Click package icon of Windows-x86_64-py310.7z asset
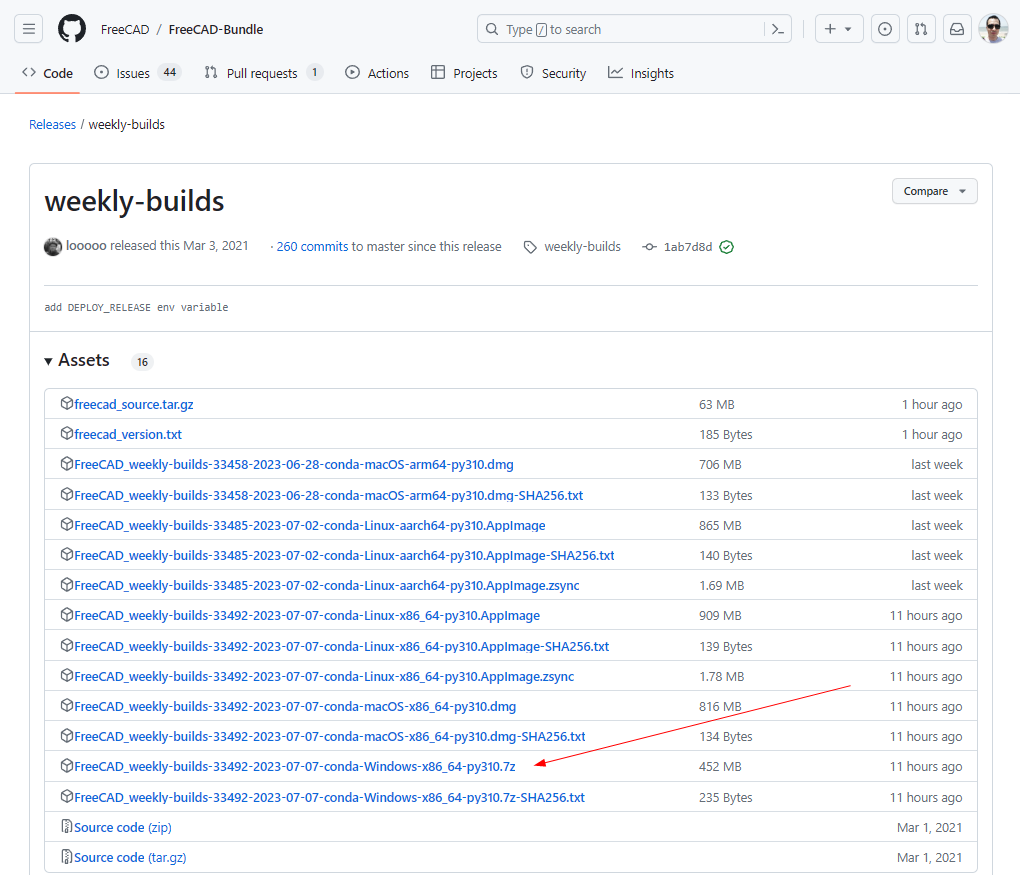 point(66,766)
